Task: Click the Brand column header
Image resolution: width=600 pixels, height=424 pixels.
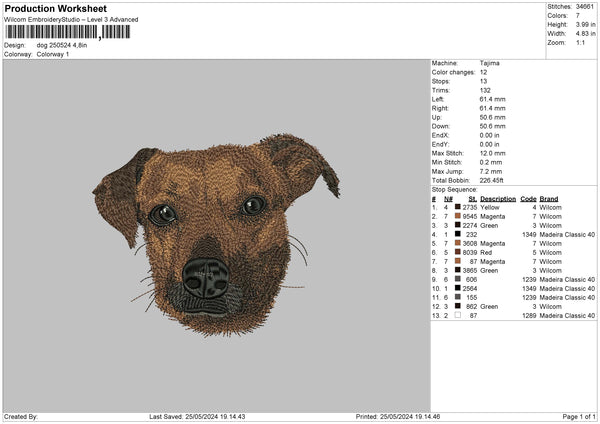Action: [549, 198]
